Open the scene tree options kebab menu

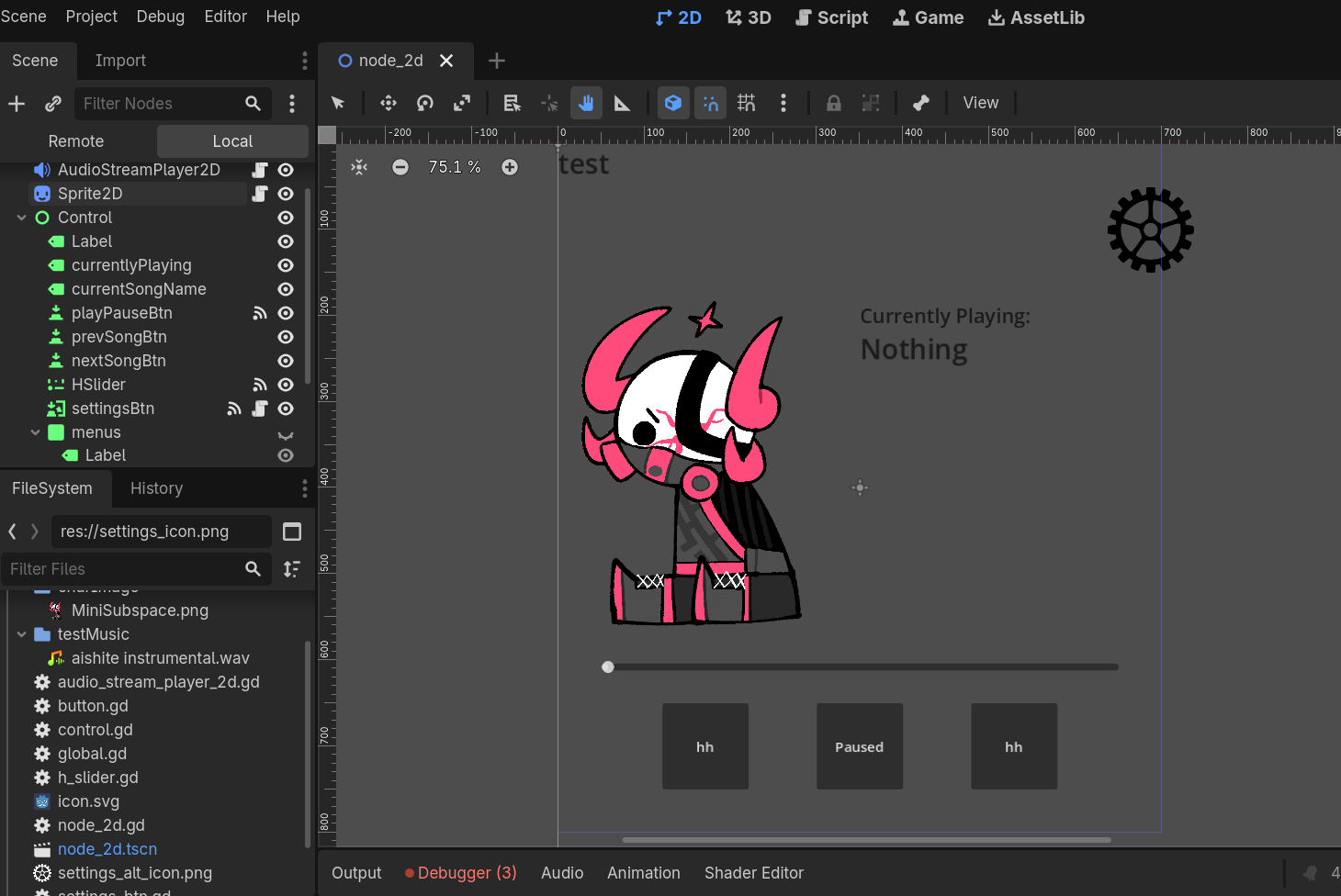click(292, 104)
